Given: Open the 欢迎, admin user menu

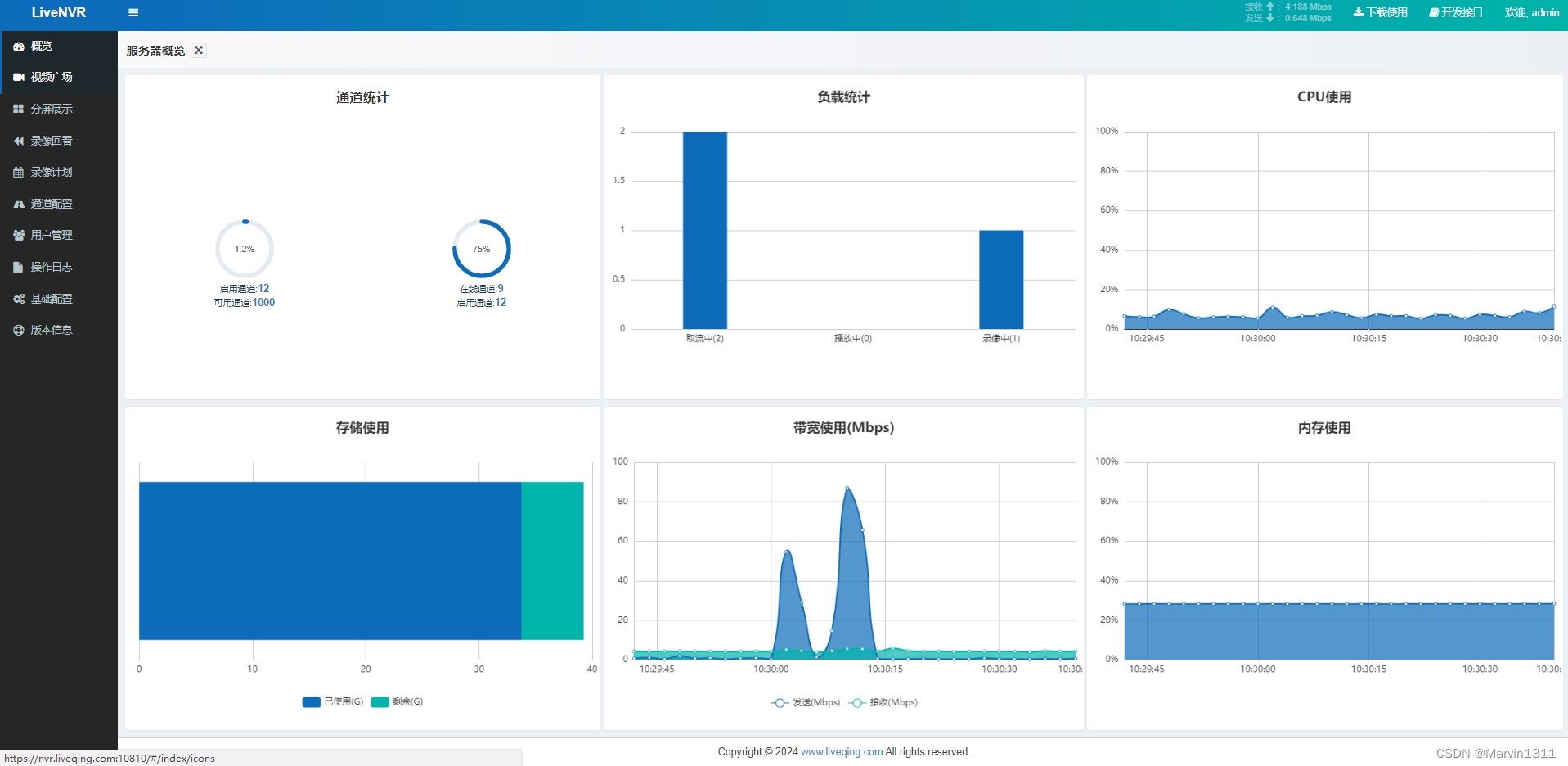Looking at the screenshot, I should 1532,12.
